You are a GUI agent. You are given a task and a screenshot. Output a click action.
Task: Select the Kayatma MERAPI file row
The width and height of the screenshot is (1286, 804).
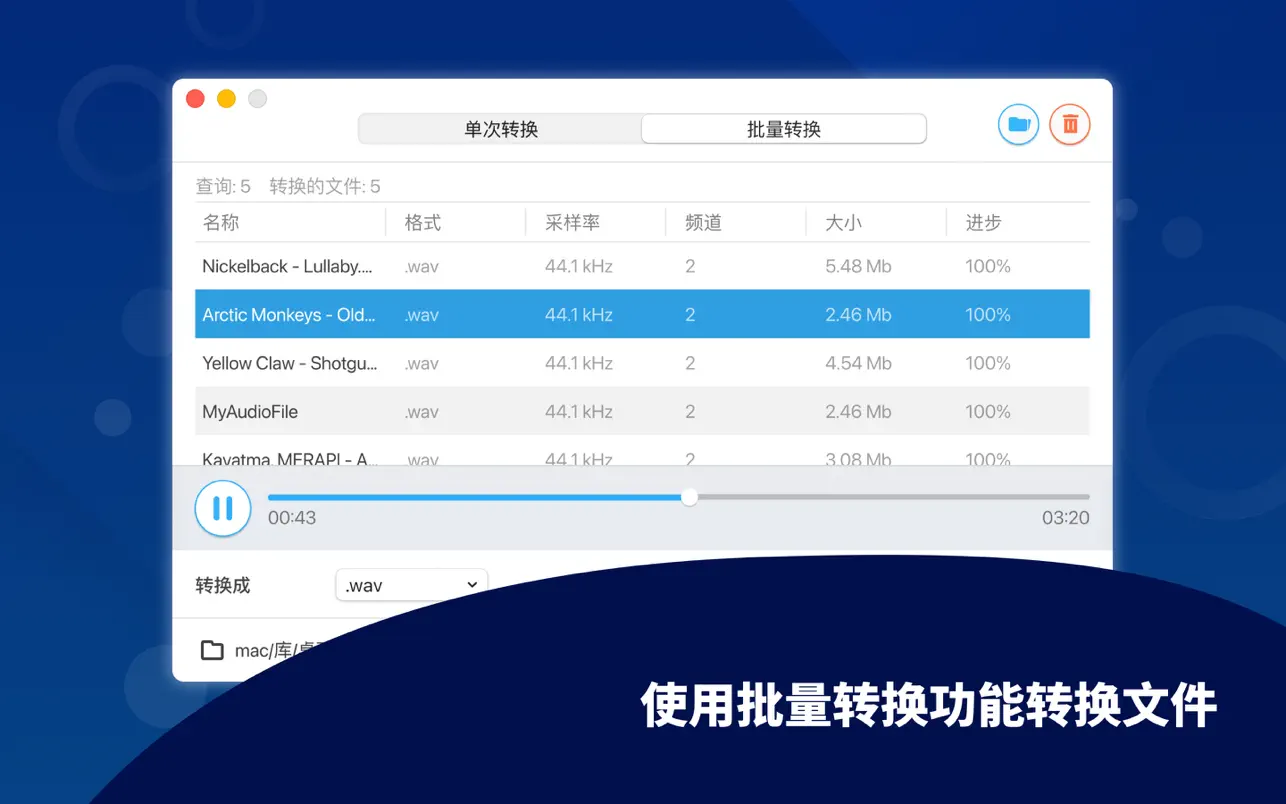[290, 457]
